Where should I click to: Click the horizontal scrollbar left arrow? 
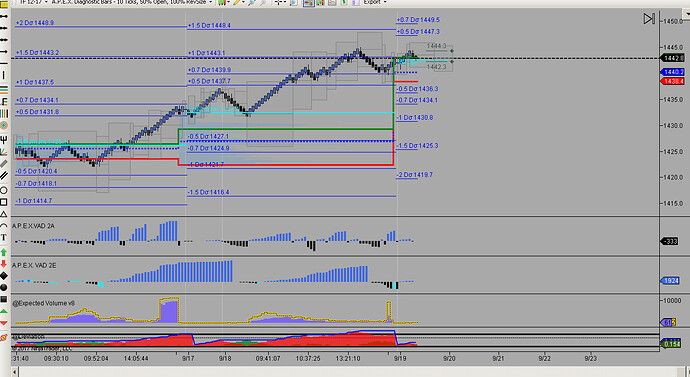(x=15, y=373)
